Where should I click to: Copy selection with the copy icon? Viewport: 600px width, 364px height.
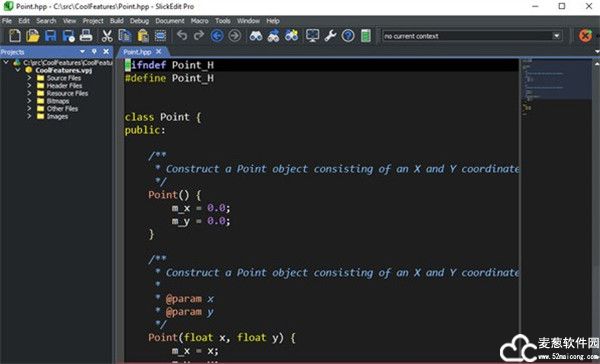tap(125, 36)
